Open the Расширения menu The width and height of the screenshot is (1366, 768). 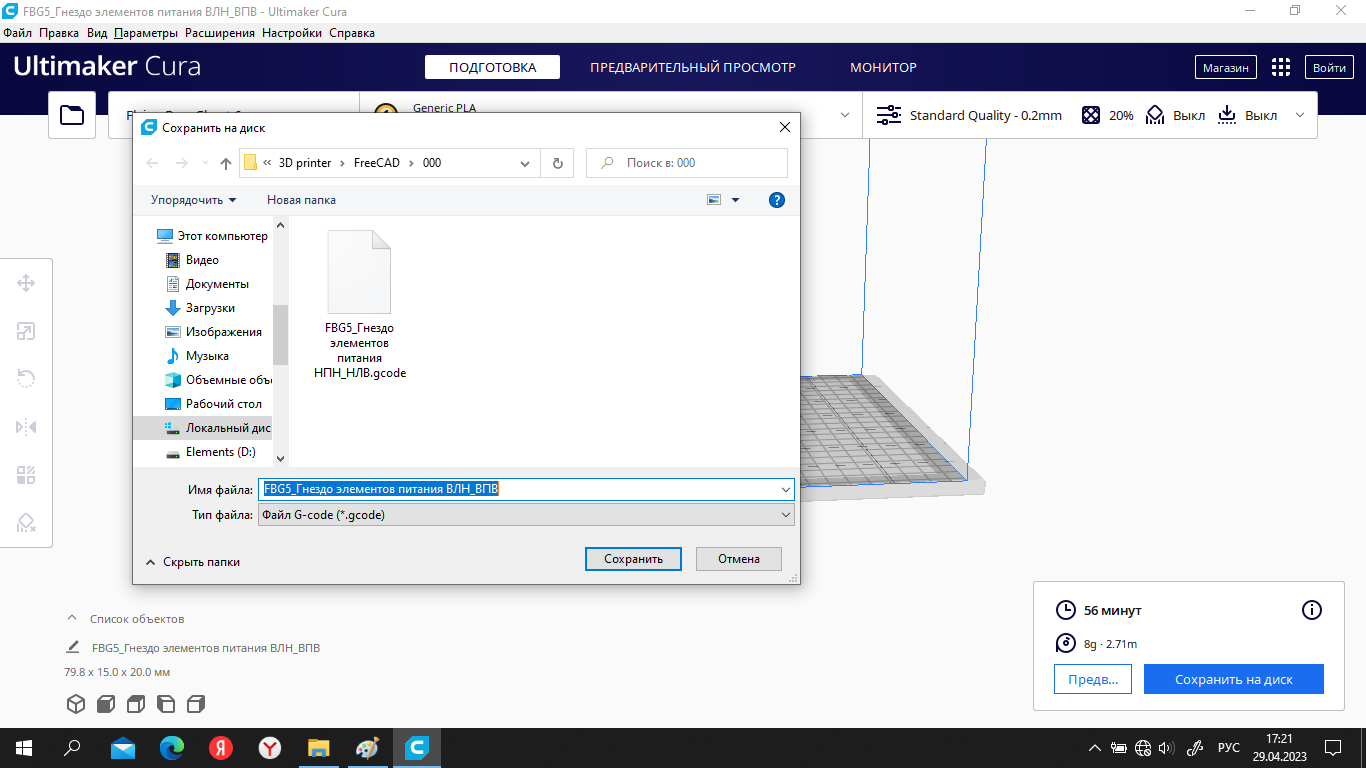click(x=220, y=33)
